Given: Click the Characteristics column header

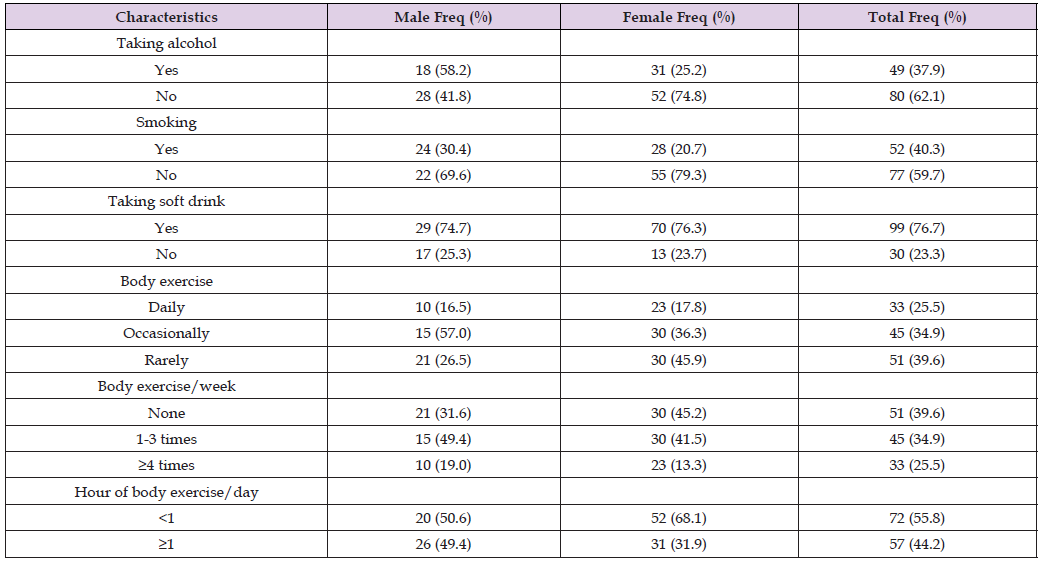Looking at the screenshot, I should [x=166, y=17].
